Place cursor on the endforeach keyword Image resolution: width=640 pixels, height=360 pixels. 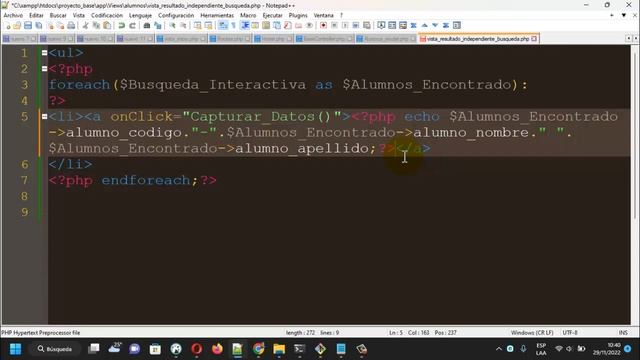pos(146,180)
